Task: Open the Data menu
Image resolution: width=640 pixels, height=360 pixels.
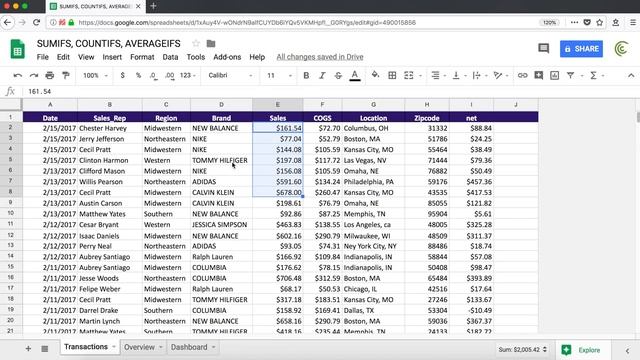Action: [170, 57]
